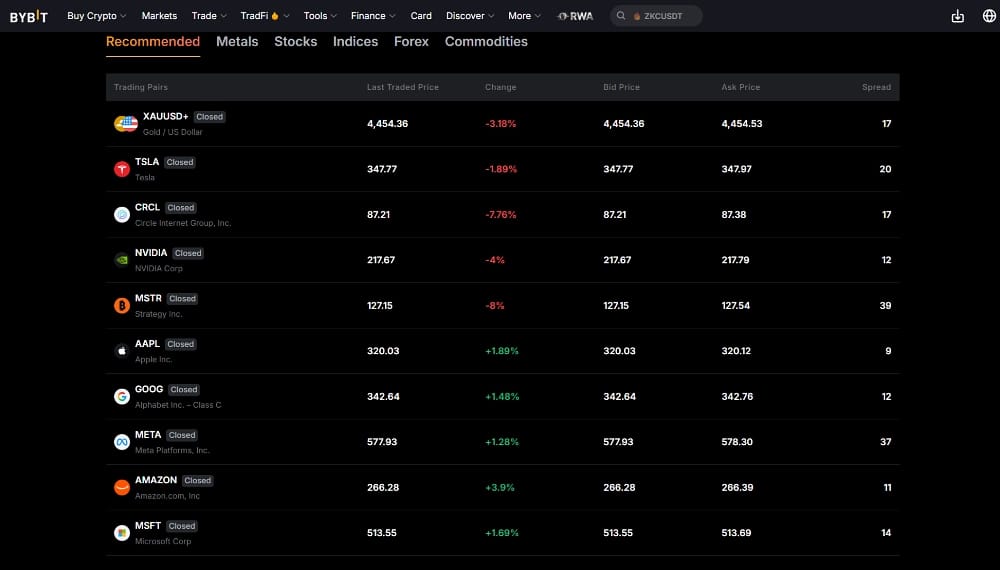Click the Trading Pairs column header
Viewport: 1000px width, 570px height.
click(141, 87)
